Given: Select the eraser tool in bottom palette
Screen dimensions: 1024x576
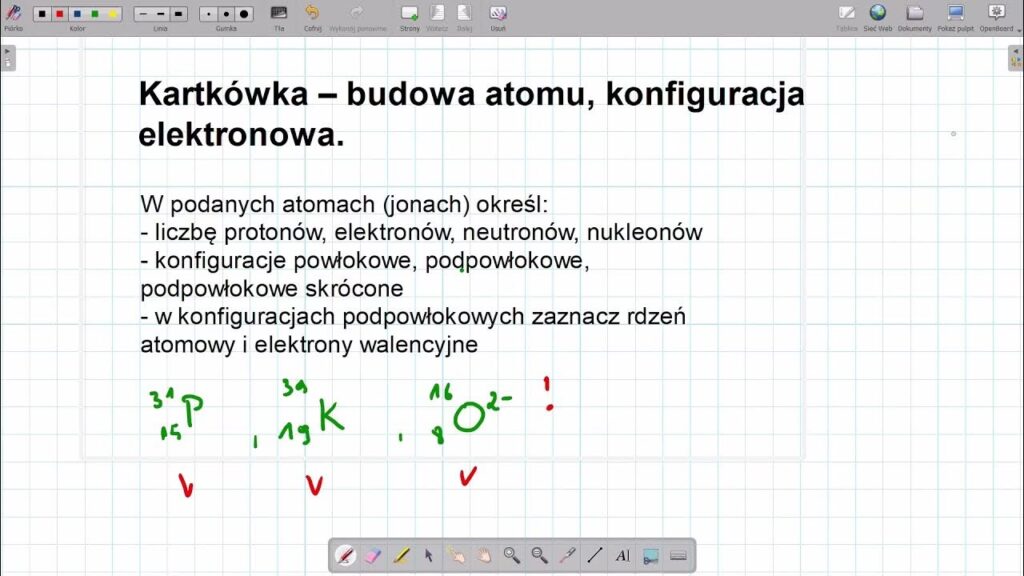Looking at the screenshot, I should point(372,555).
